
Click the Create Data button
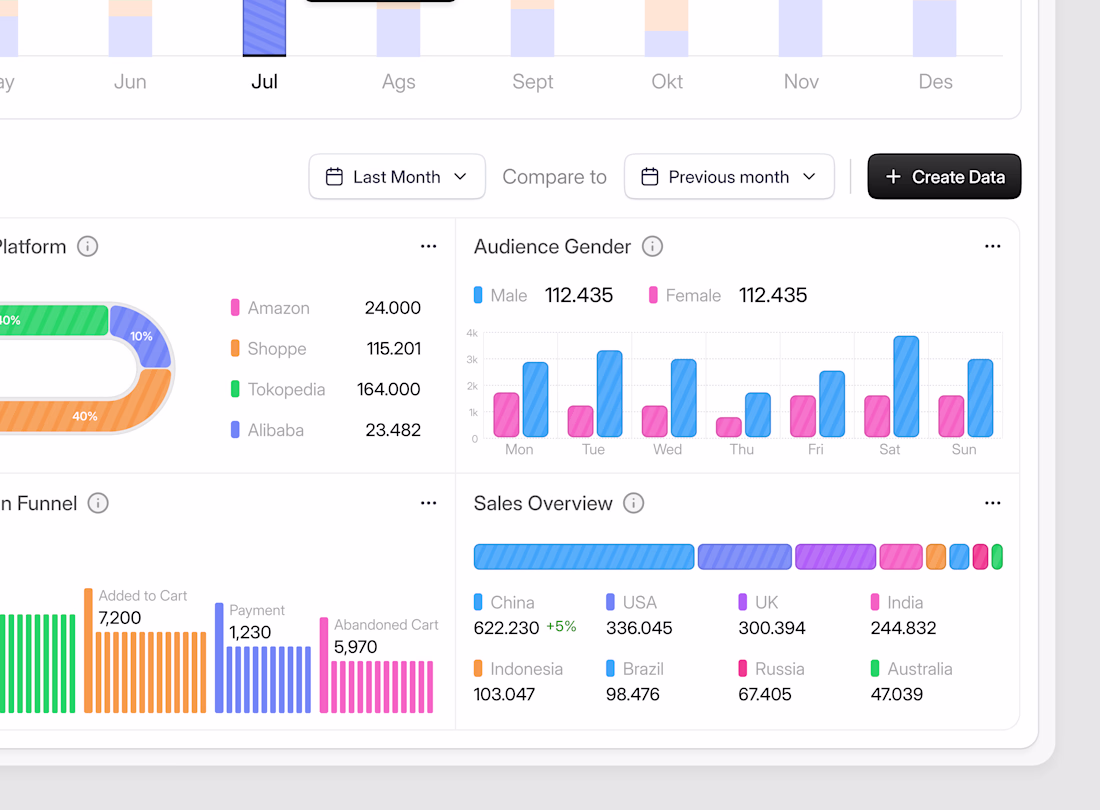pos(944,177)
